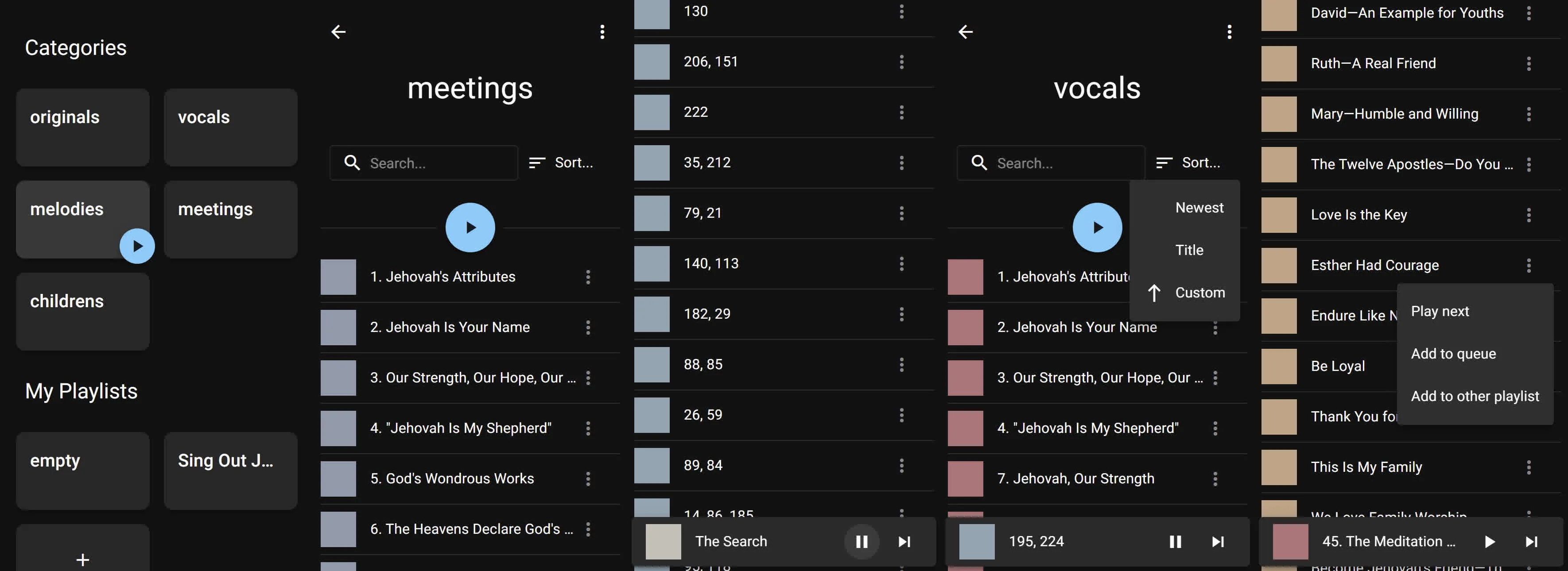Open the originals category card
The image size is (1568, 571).
(x=83, y=127)
